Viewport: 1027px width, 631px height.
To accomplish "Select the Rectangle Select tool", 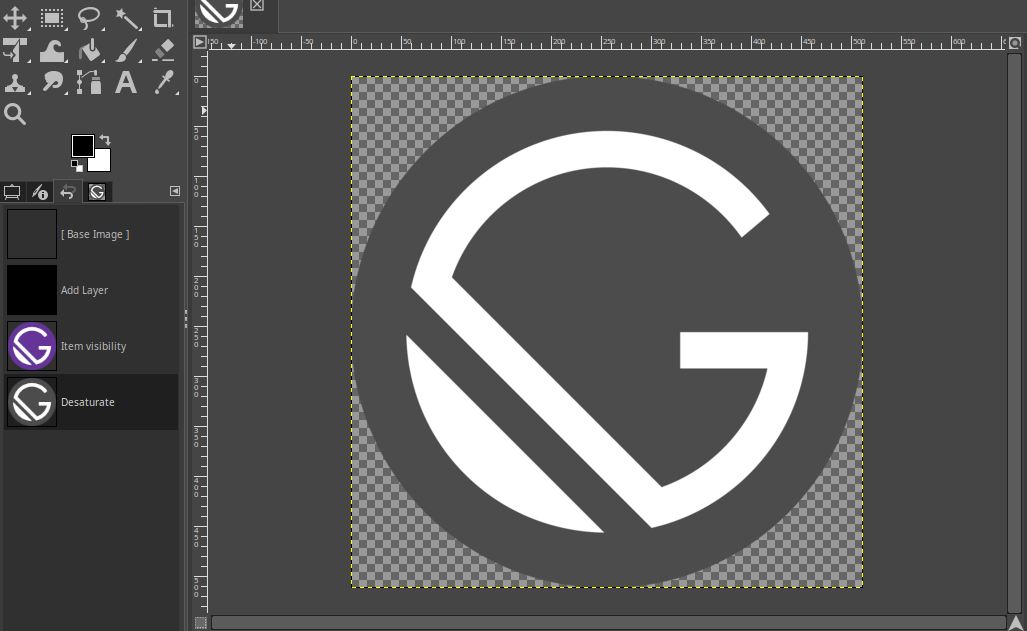I will coord(52,18).
